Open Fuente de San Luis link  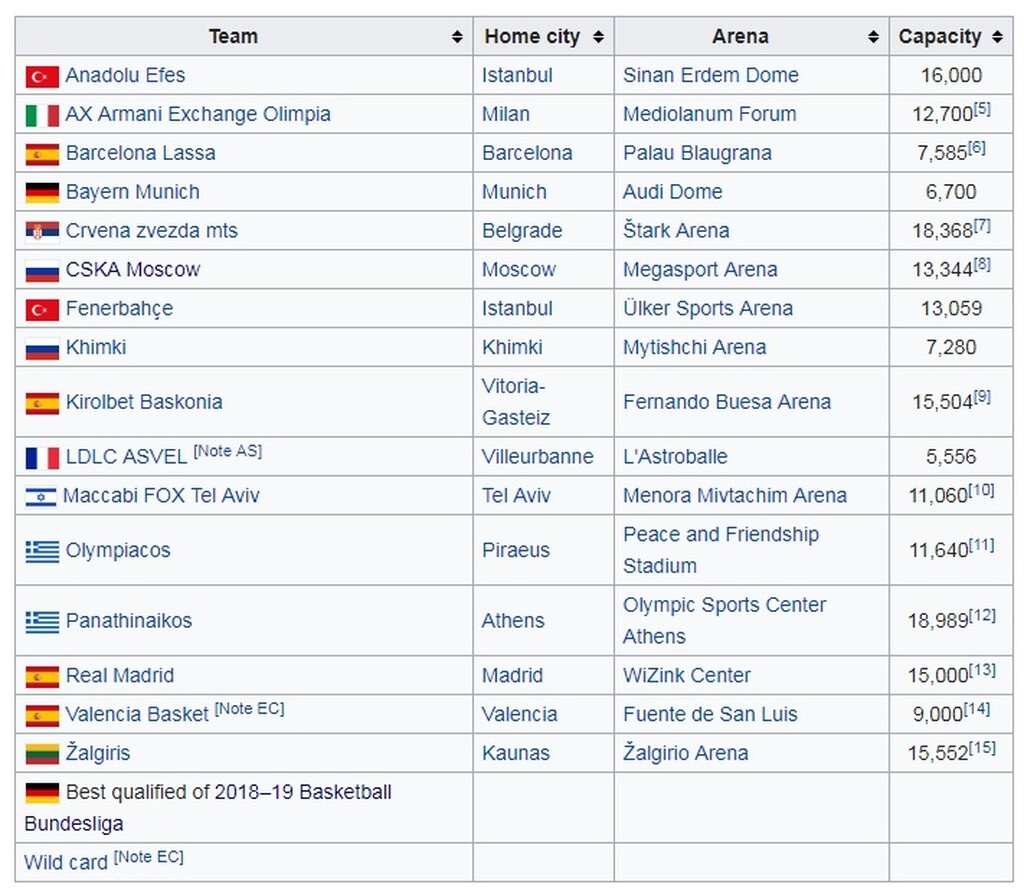pos(710,714)
